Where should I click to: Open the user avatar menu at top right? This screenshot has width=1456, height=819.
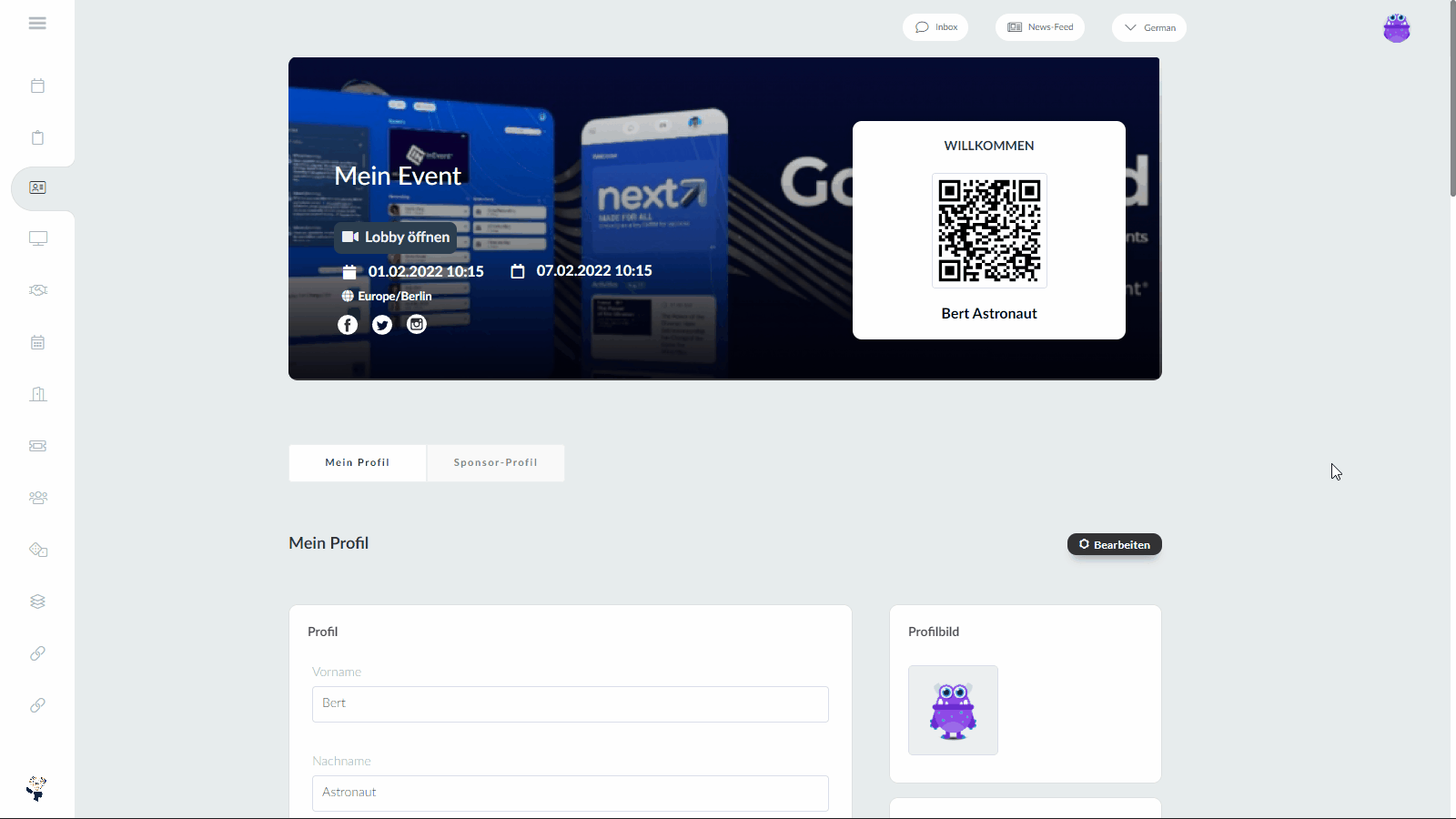point(1396,28)
